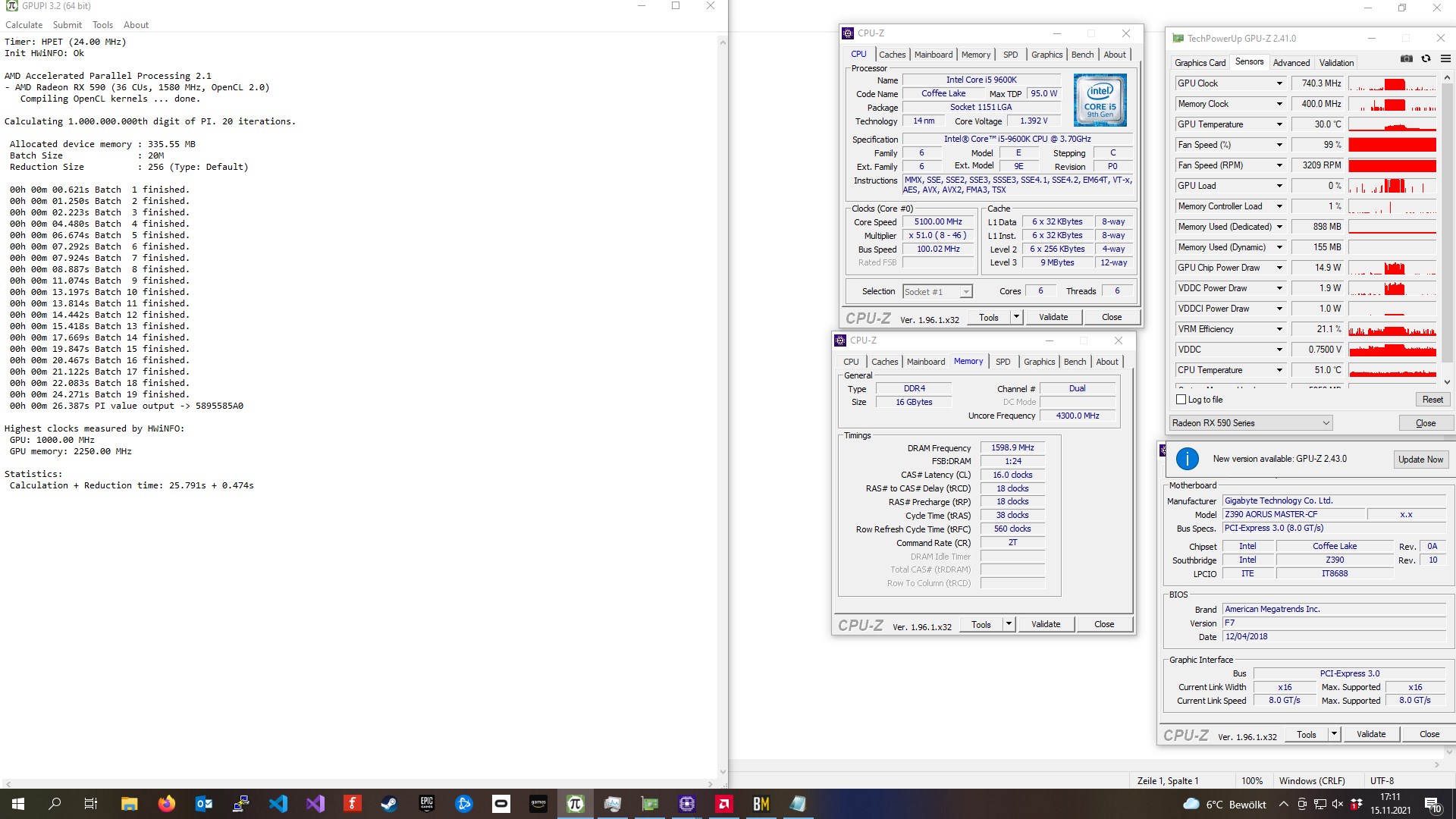Open the Bench tab in the top CPU-Z window

point(1082,55)
